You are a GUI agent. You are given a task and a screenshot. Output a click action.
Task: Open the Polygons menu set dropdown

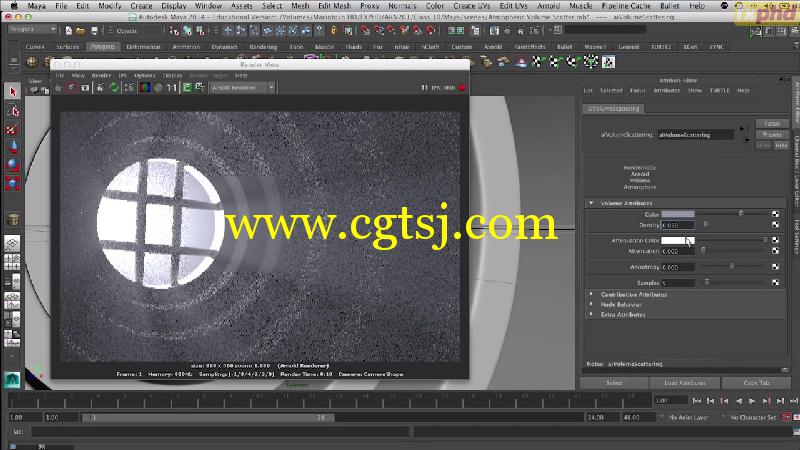[32, 30]
